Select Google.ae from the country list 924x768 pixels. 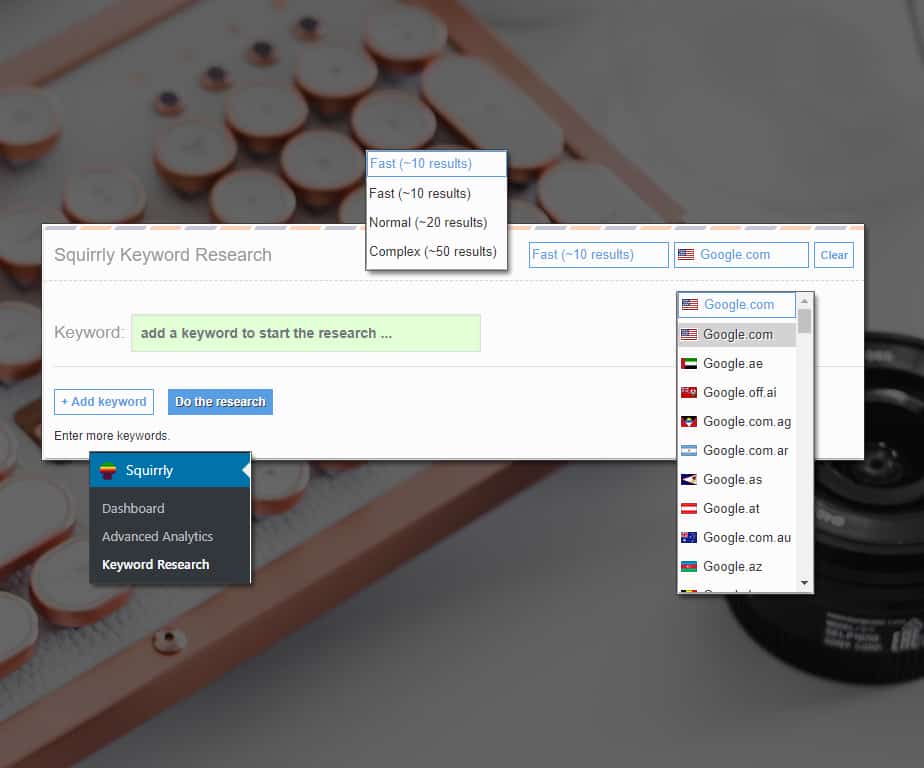pos(737,363)
